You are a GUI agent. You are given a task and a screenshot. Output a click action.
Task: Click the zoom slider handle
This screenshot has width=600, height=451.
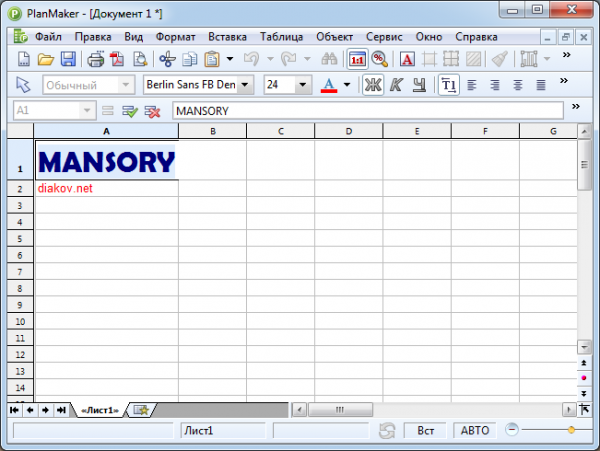coord(571,430)
